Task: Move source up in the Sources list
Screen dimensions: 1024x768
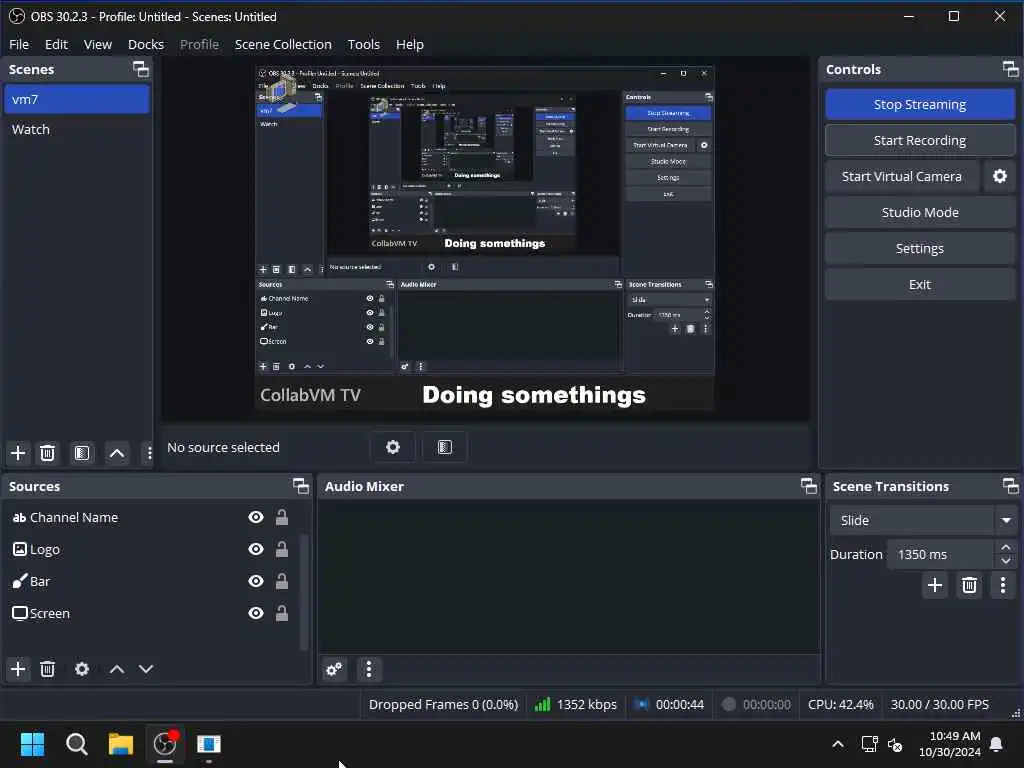Action: pos(117,669)
